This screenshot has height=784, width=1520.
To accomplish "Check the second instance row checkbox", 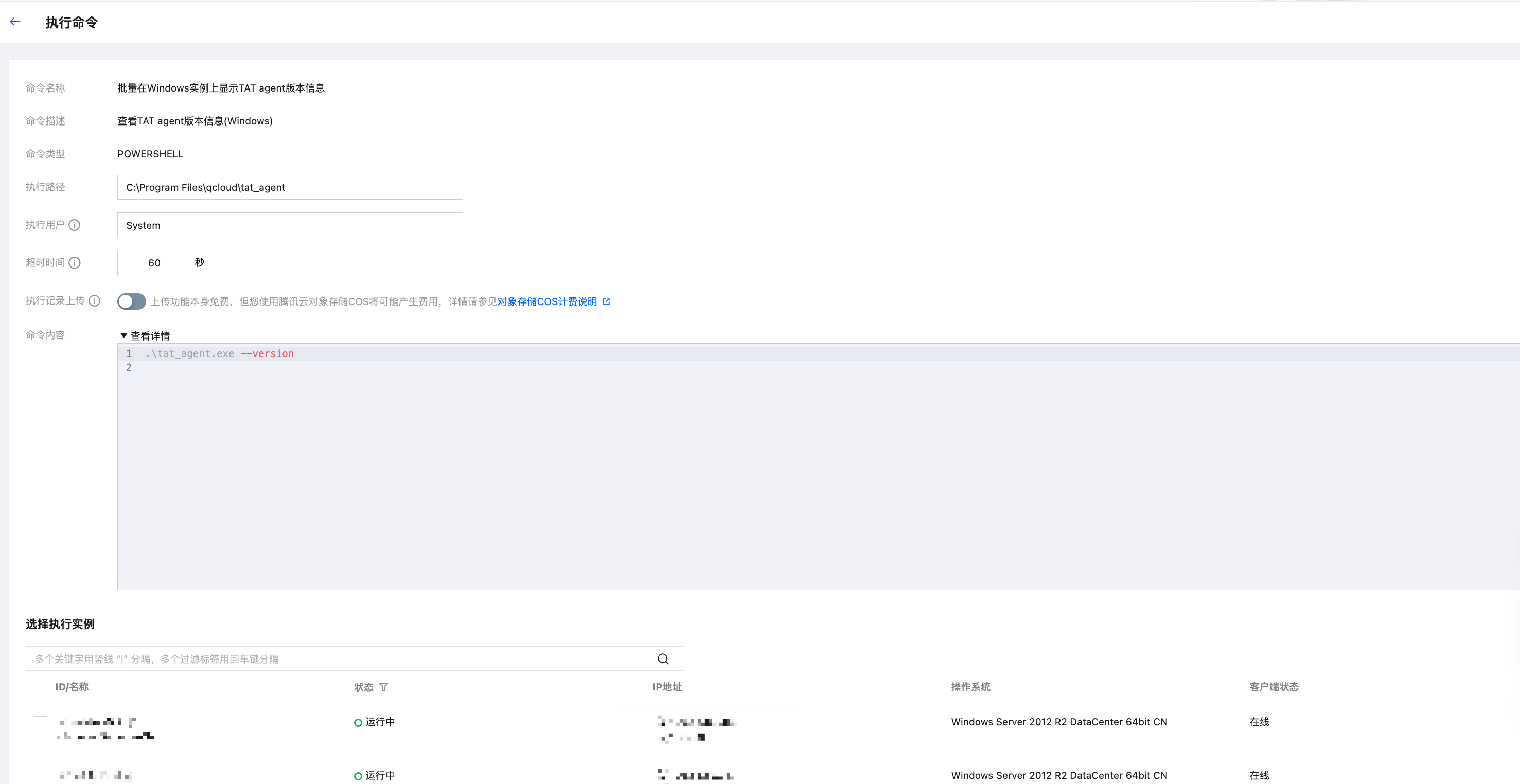I will (41, 776).
